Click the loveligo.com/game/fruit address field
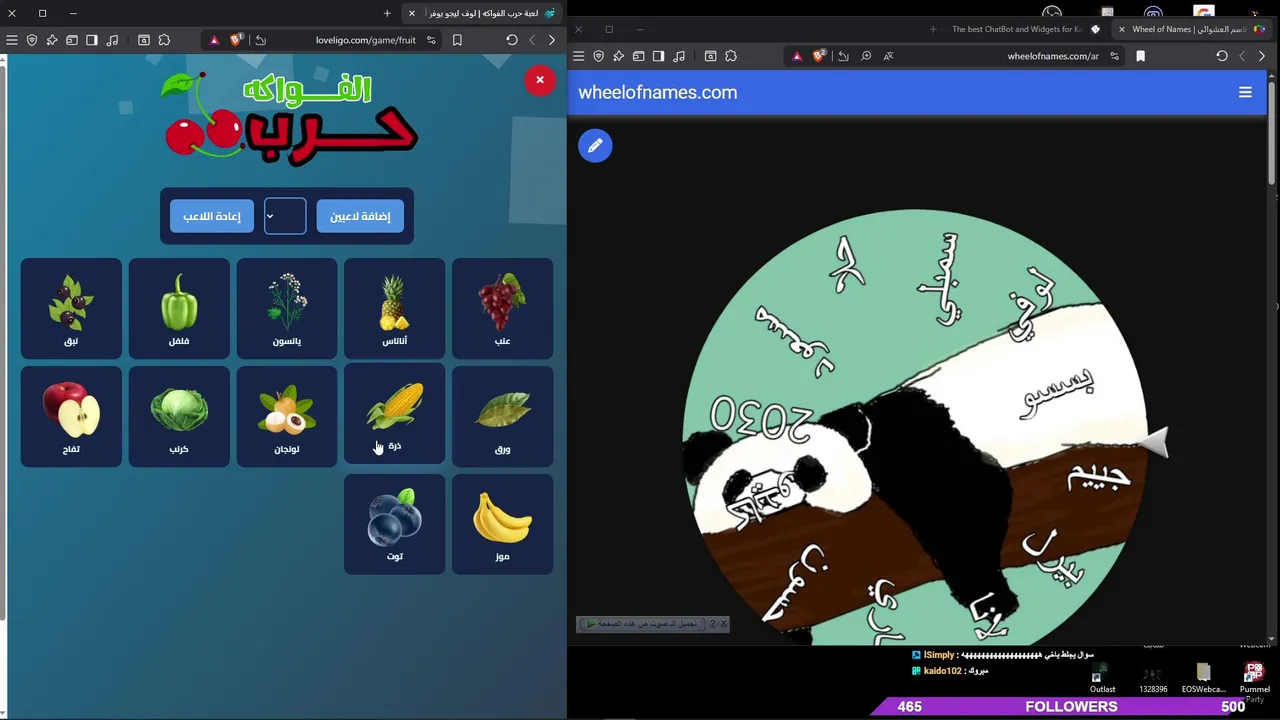Image resolution: width=1280 pixels, height=720 pixels. click(365, 40)
